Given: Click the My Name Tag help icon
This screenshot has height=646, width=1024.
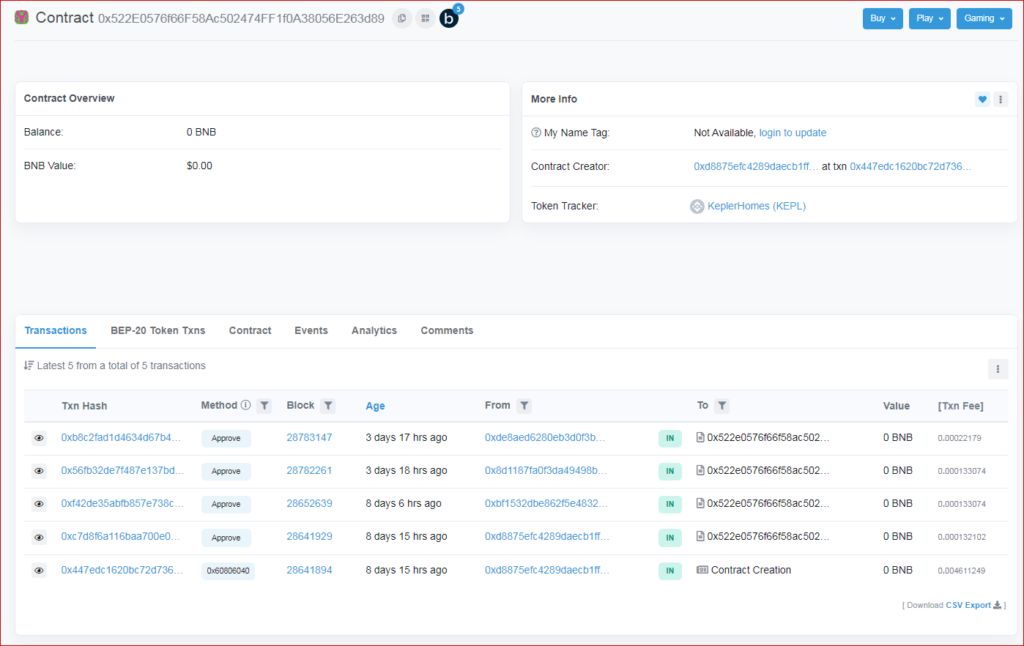Looking at the screenshot, I should point(536,133).
